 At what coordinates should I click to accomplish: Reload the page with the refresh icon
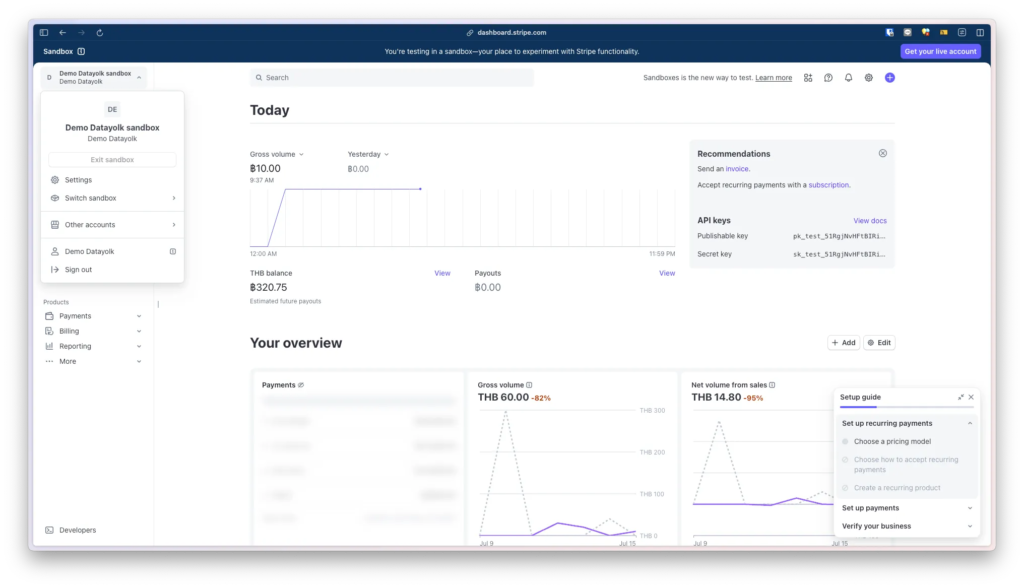tap(100, 32)
